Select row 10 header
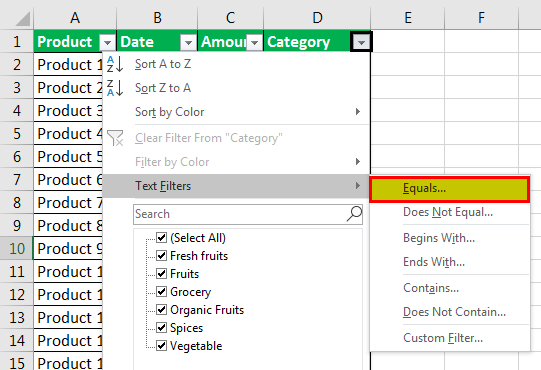 coord(17,249)
